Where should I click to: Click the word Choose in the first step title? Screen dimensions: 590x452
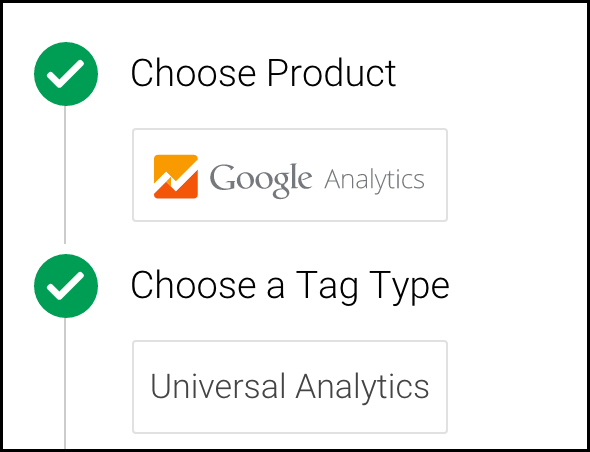click(193, 73)
